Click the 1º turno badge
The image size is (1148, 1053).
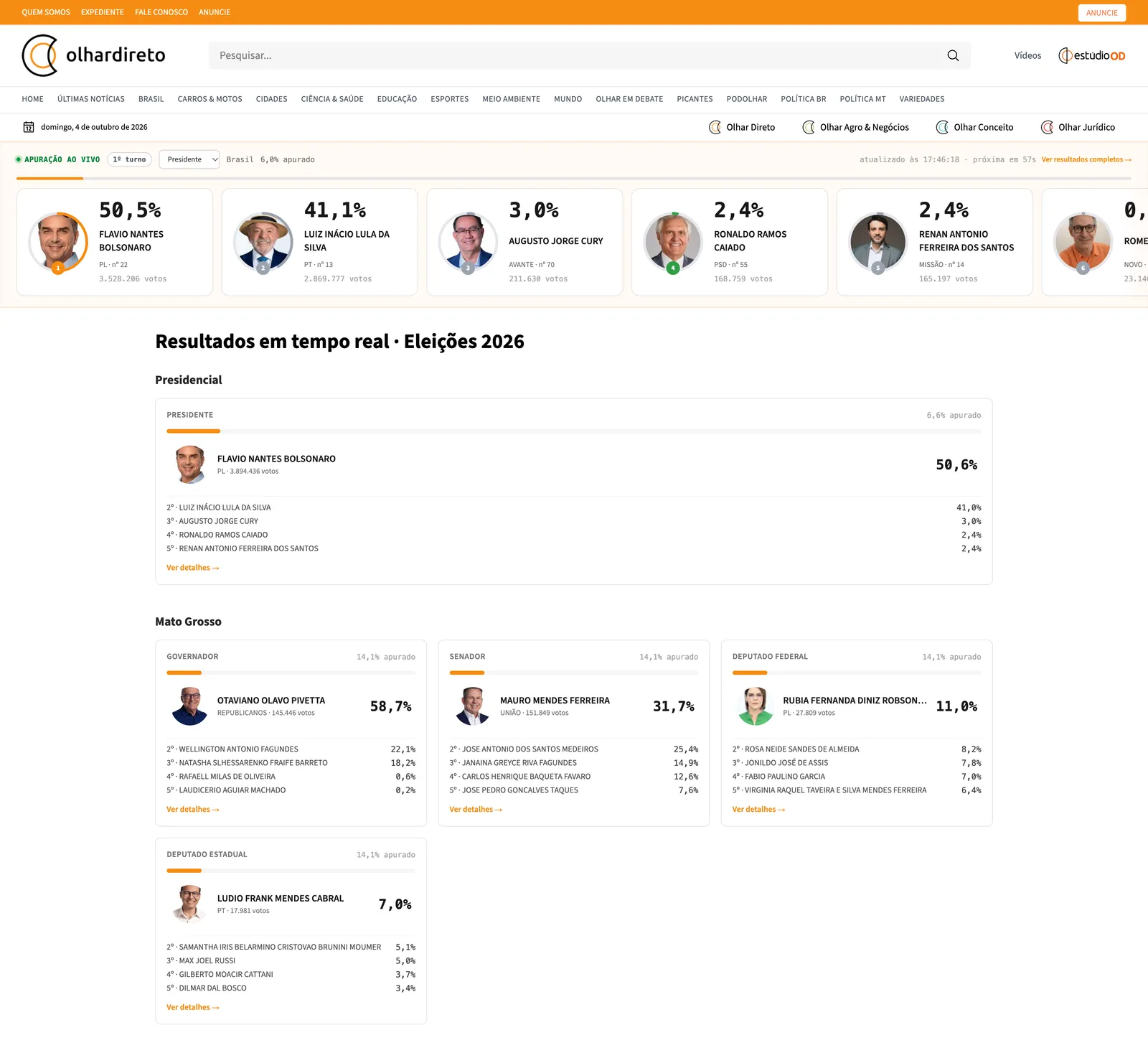129,159
